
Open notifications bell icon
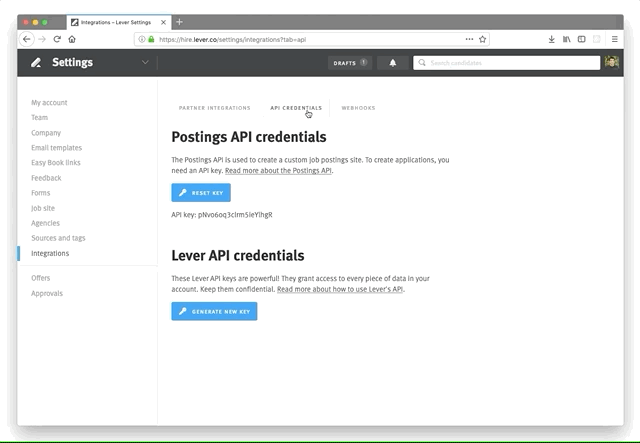tap(393, 63)
